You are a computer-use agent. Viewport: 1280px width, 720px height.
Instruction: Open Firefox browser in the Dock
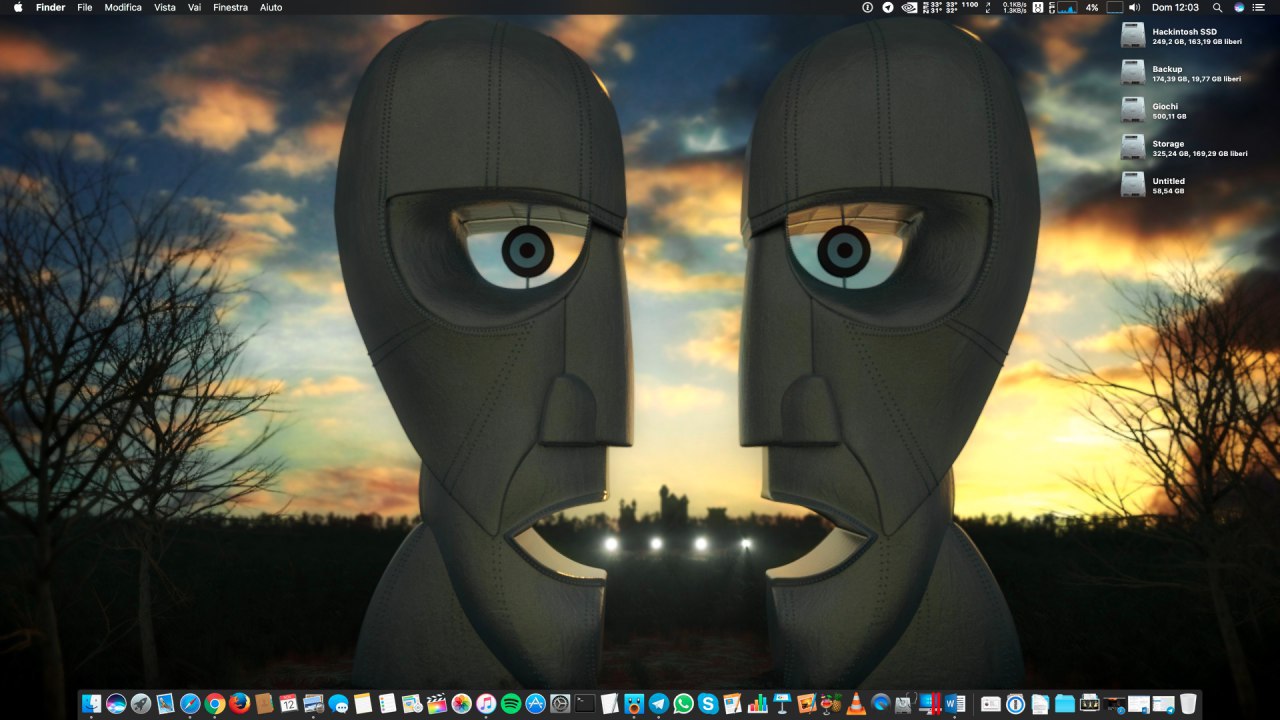click(x=239, y=704)
